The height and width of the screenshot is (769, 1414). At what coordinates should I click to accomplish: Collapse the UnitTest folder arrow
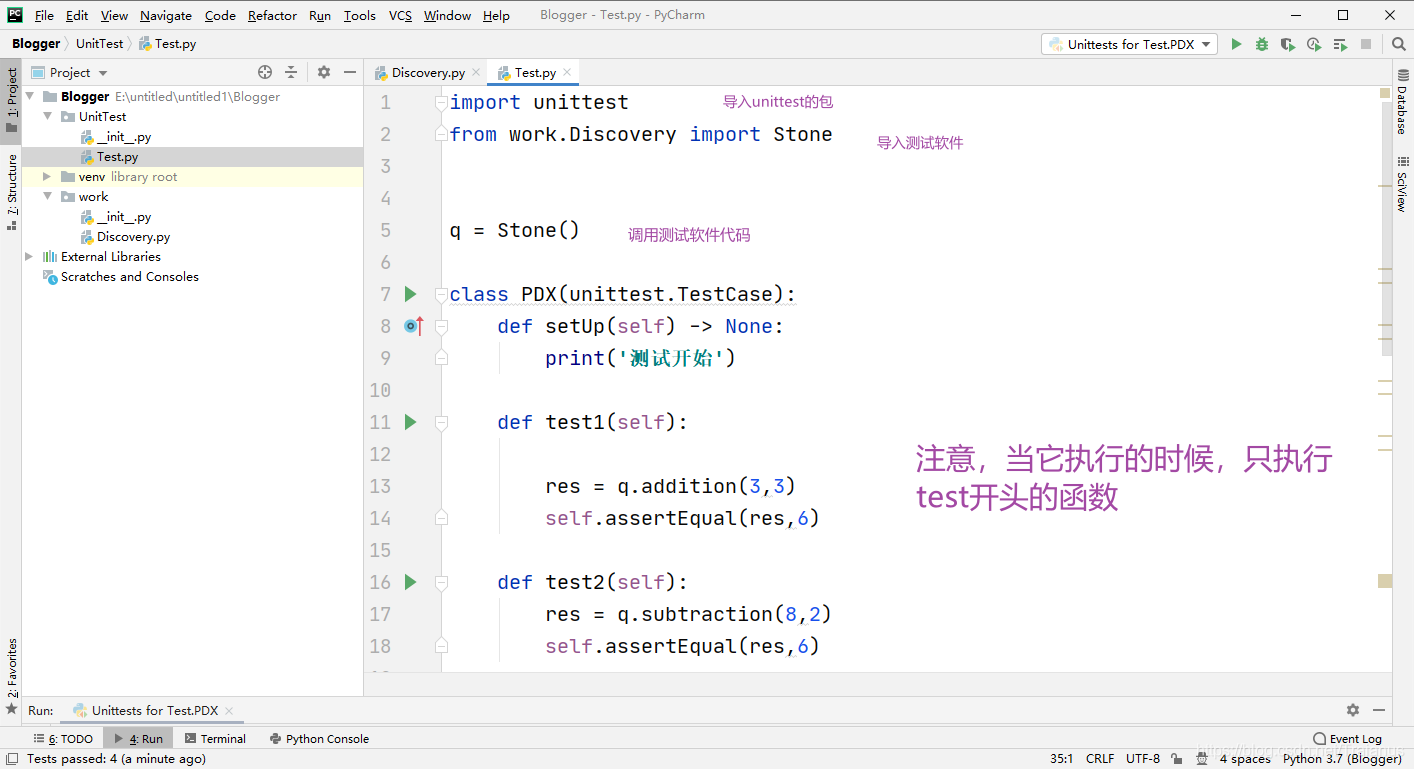[x=47, y=116]
